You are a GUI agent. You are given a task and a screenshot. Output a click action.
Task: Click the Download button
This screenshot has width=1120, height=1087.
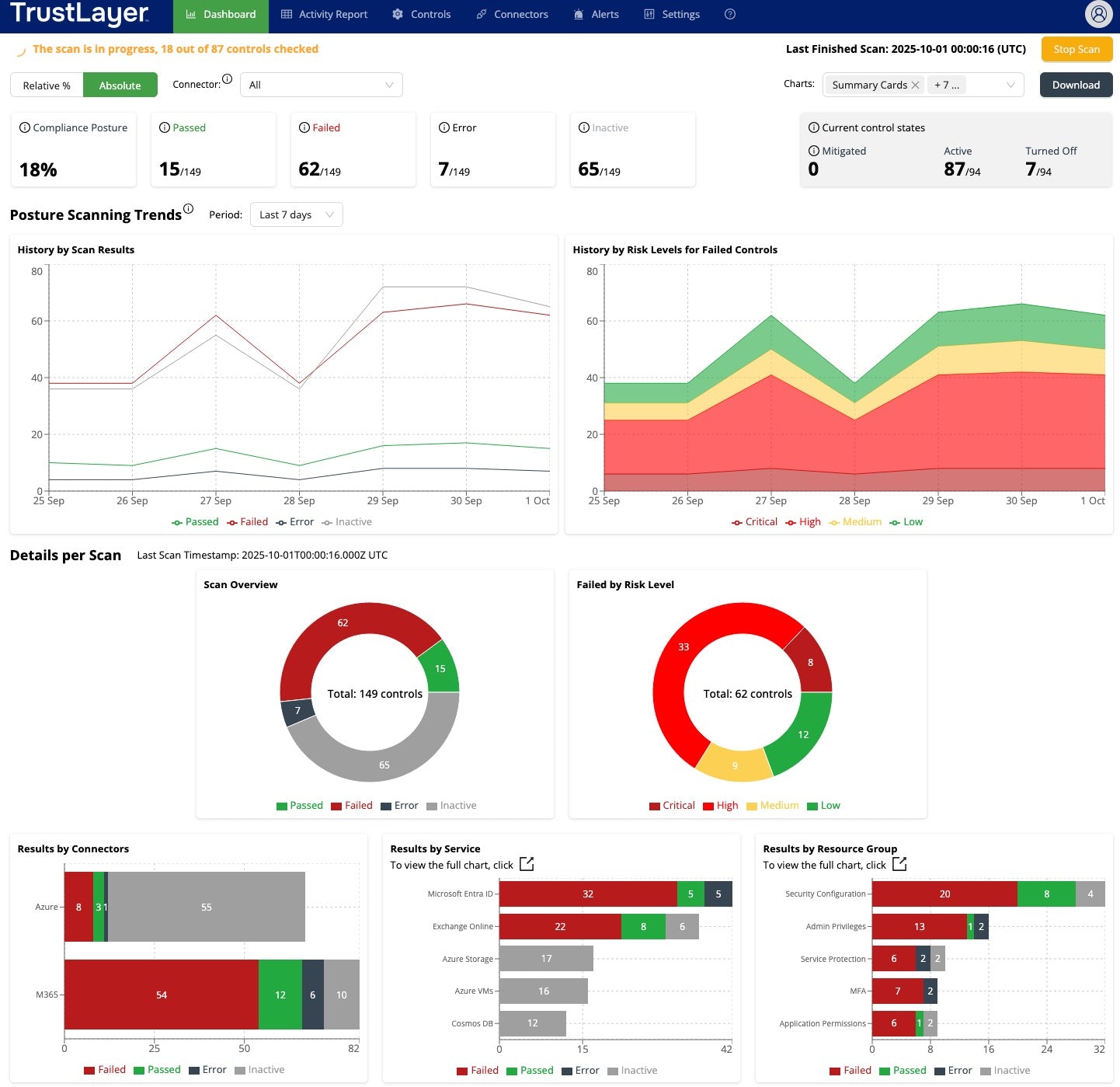[x=1076, y=85]
